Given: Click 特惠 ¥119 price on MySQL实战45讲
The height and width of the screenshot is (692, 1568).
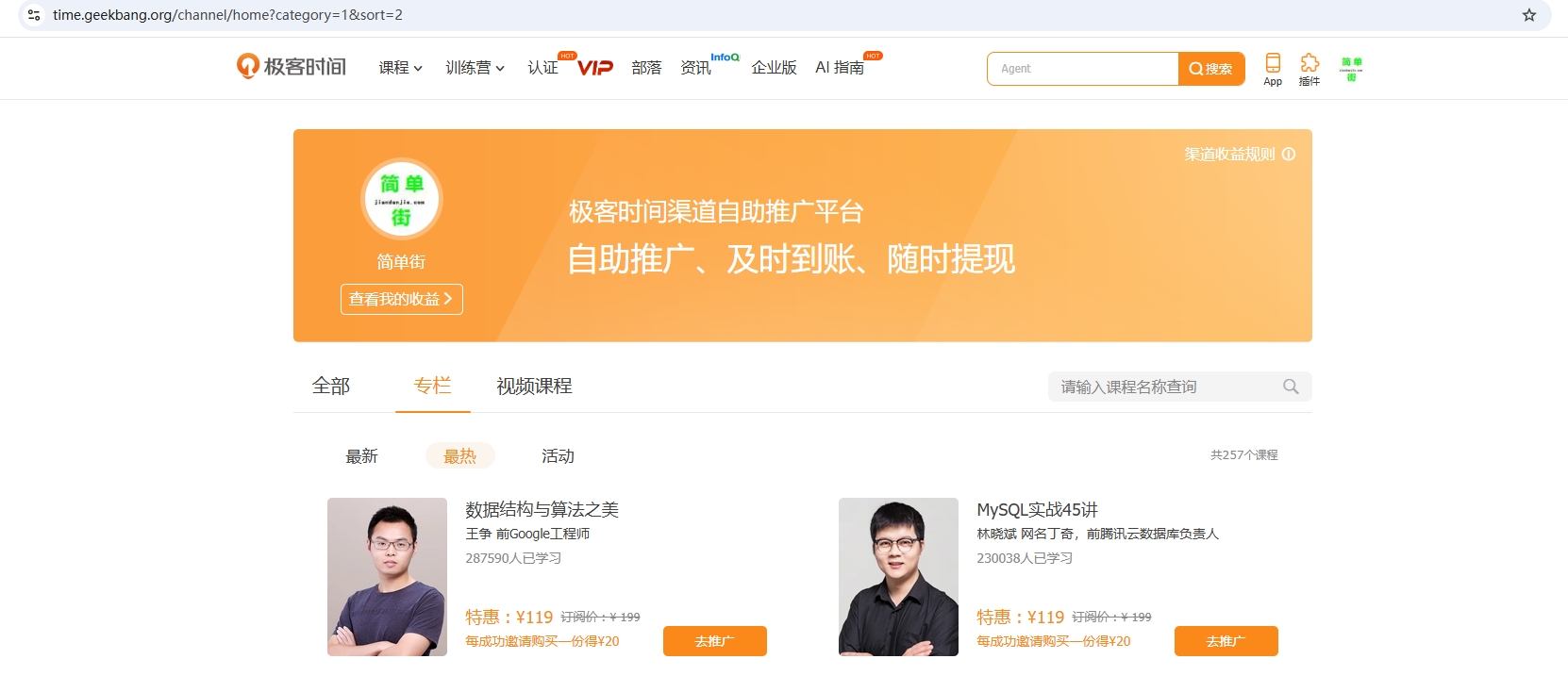Looking at the screenshot, I should pos(1021,617).
